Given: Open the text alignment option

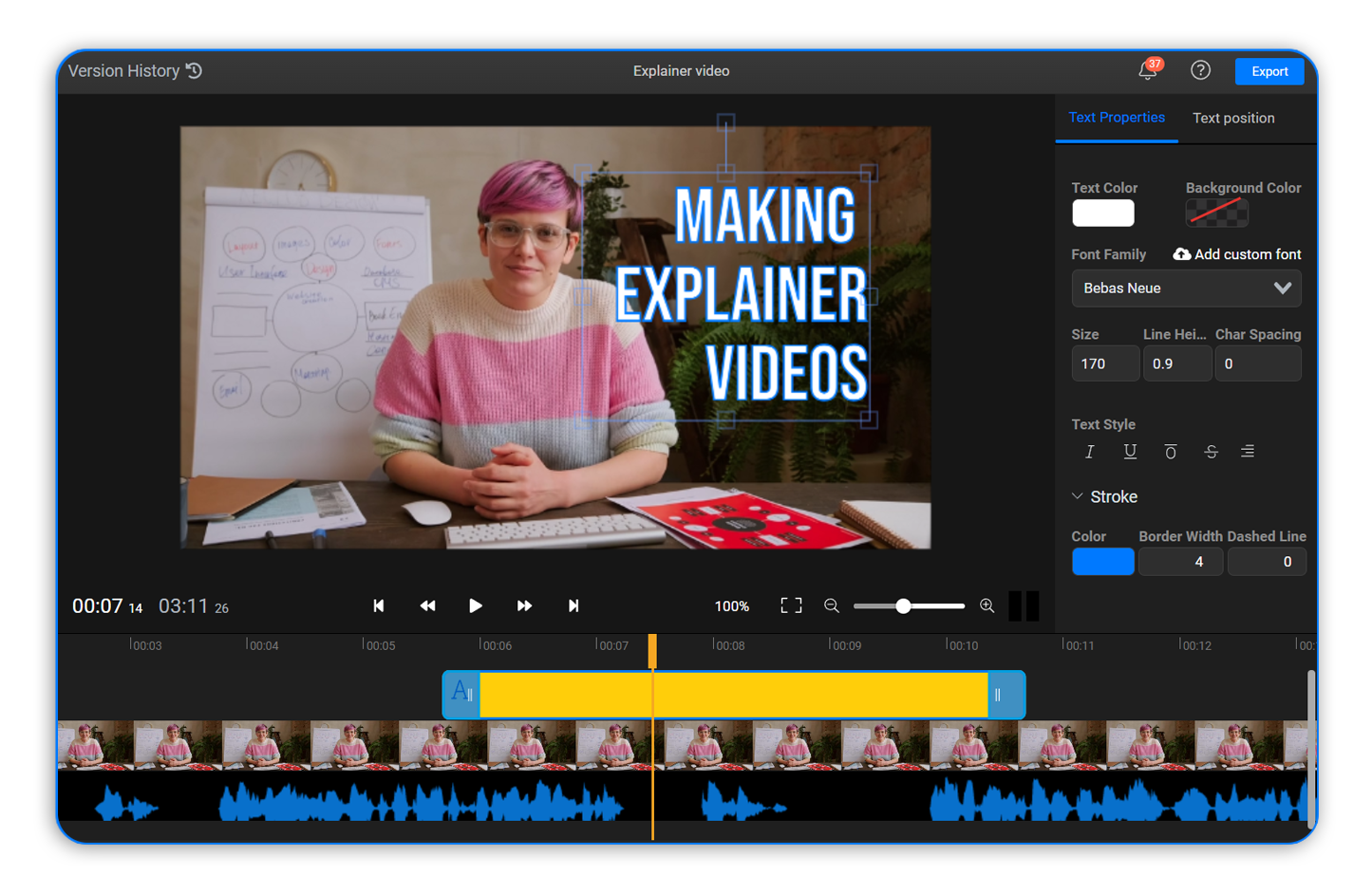Looking at the screenshot, I should coord(1248,452).
